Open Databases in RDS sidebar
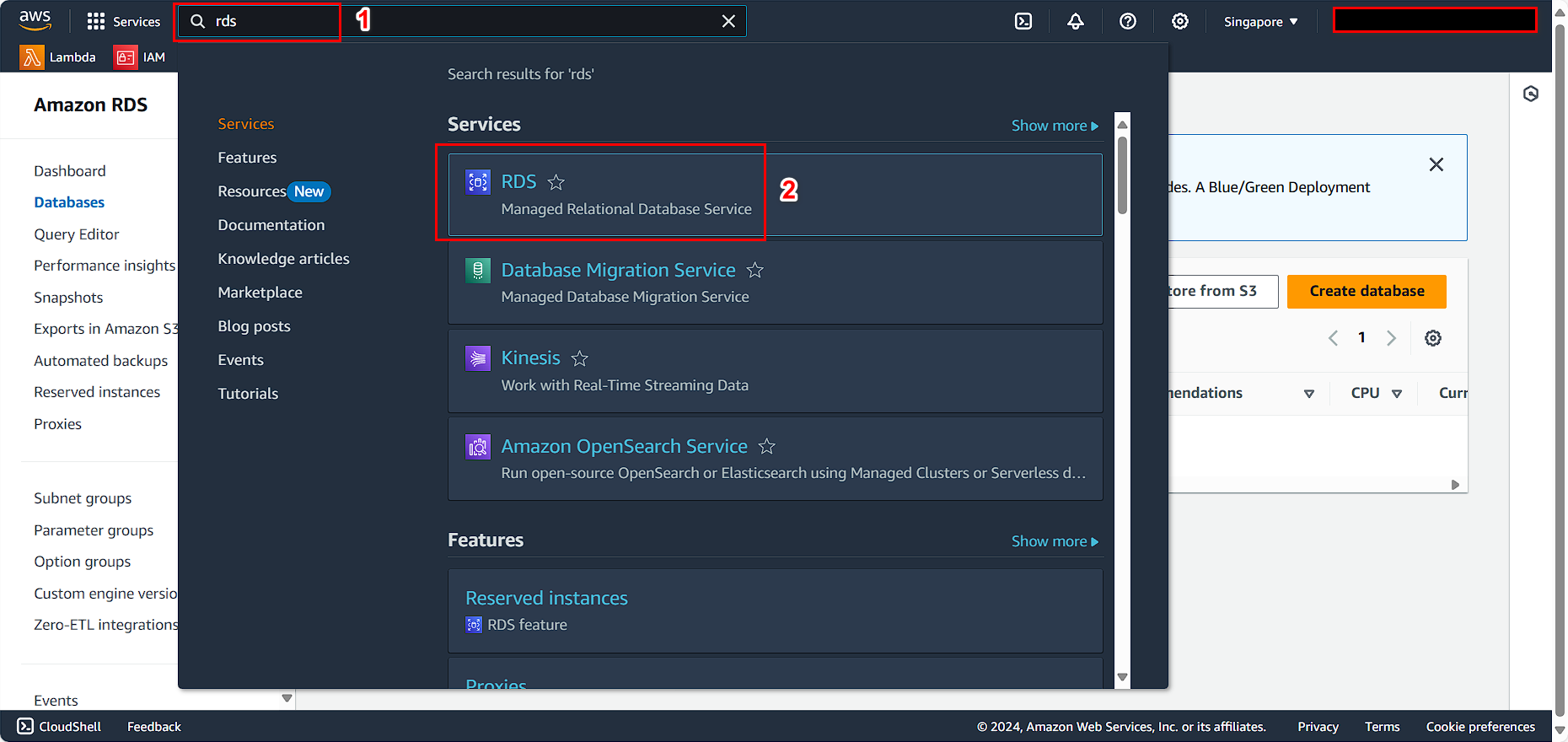1568x742 pixels. click(x=69, y=202)
